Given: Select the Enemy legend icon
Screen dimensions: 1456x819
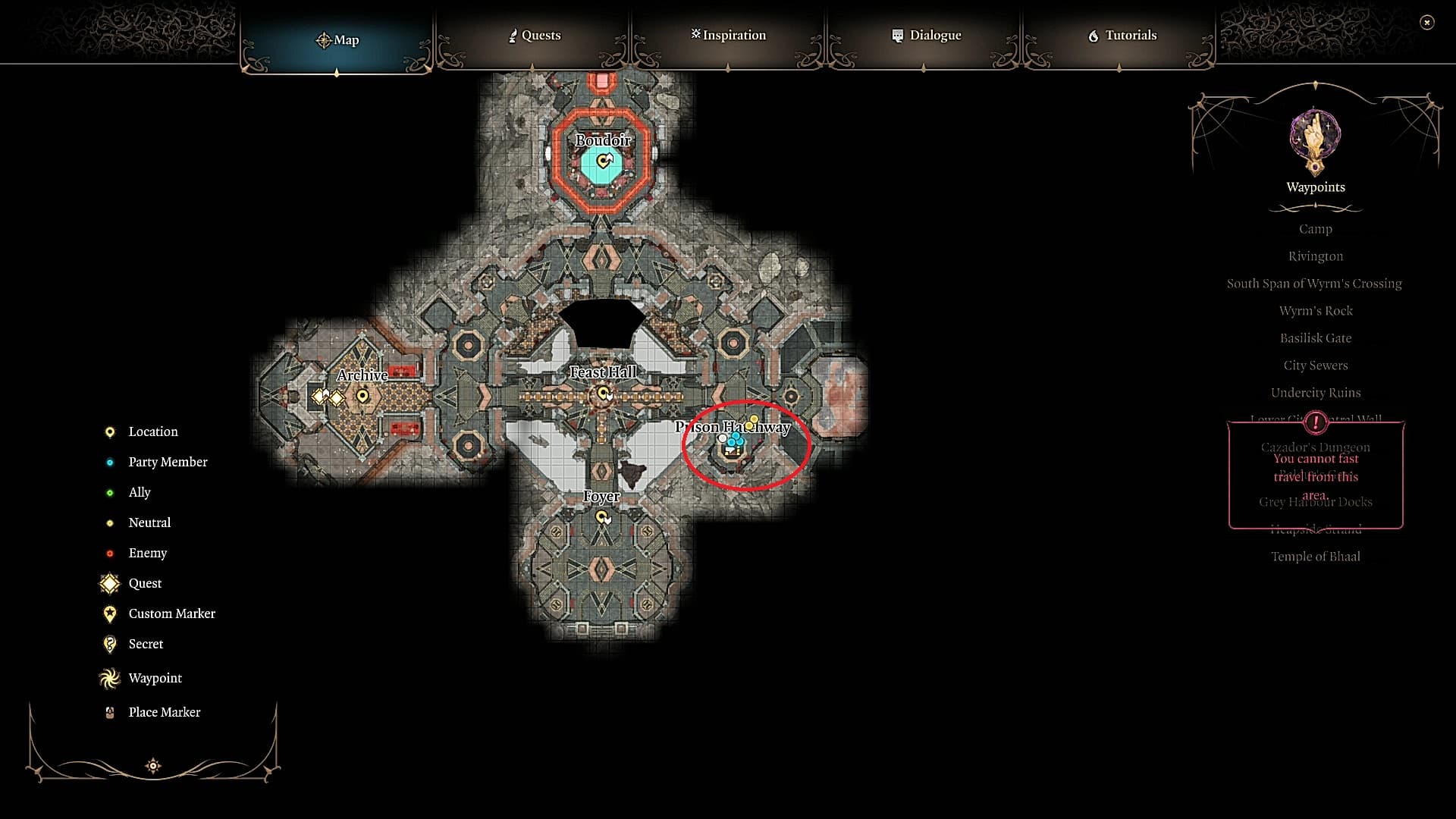Looking at the screenshot, I should click(109, 553).
